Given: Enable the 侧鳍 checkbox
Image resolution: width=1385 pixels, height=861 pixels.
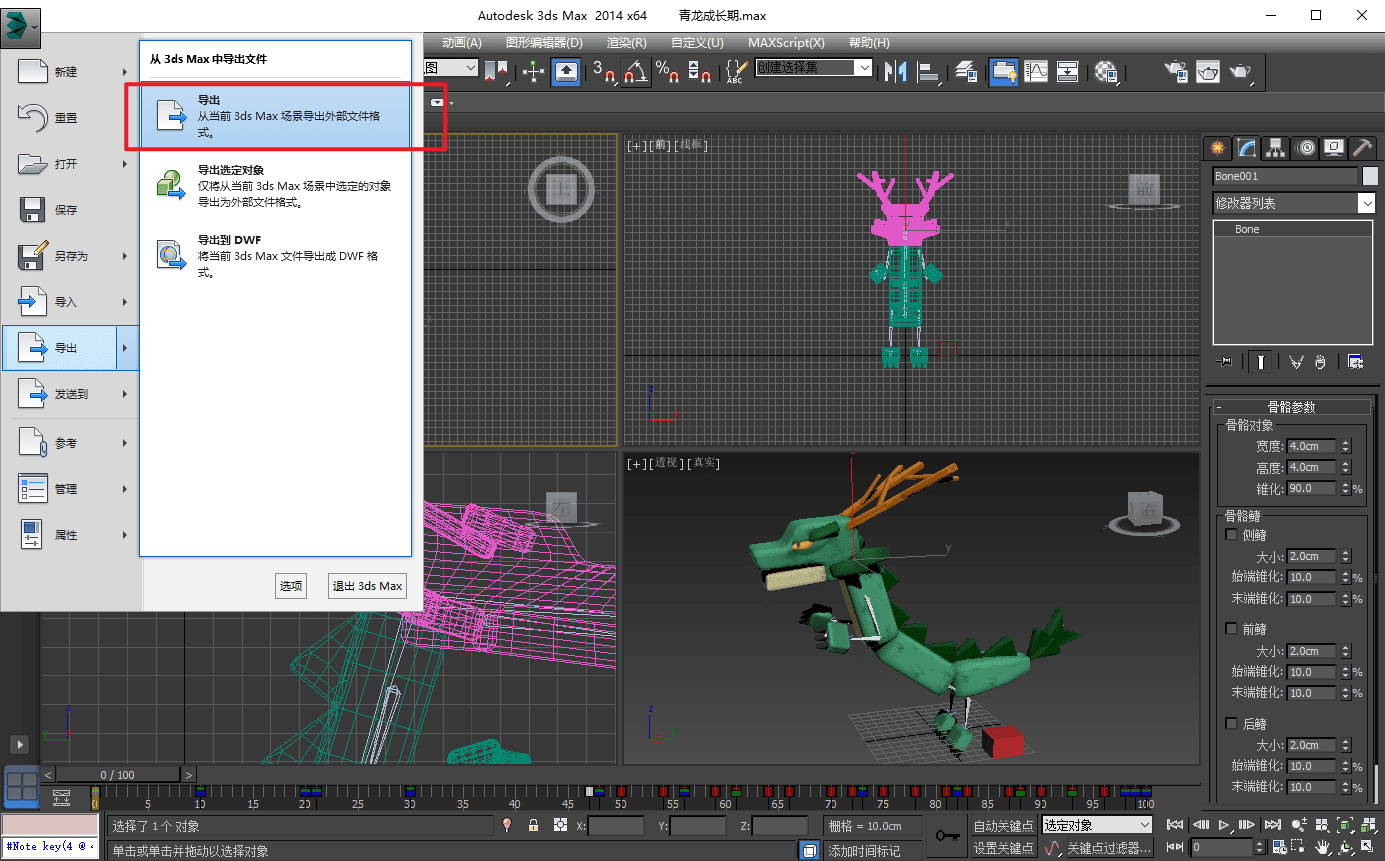Looking at the screenshot, I should click(1232, 535).
